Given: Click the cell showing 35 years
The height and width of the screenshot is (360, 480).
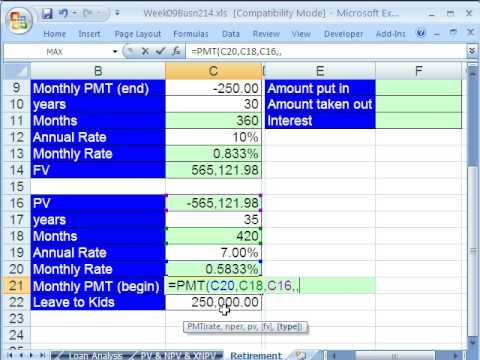Looking at the screenshot, I should click(x=213, y=220).
